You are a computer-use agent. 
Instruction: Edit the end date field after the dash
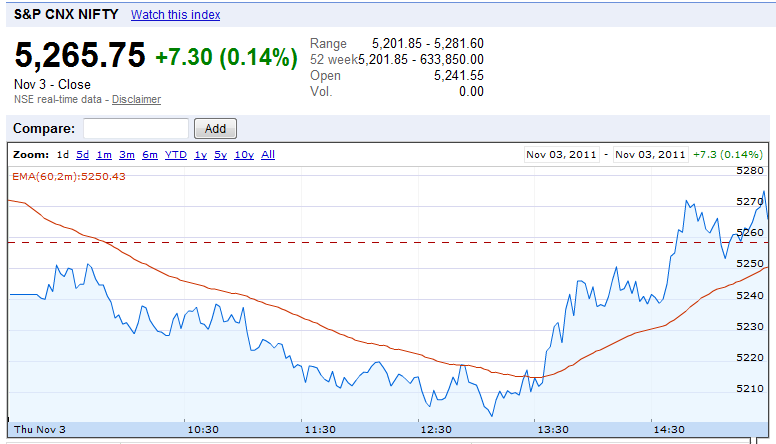tap(650, 154)
